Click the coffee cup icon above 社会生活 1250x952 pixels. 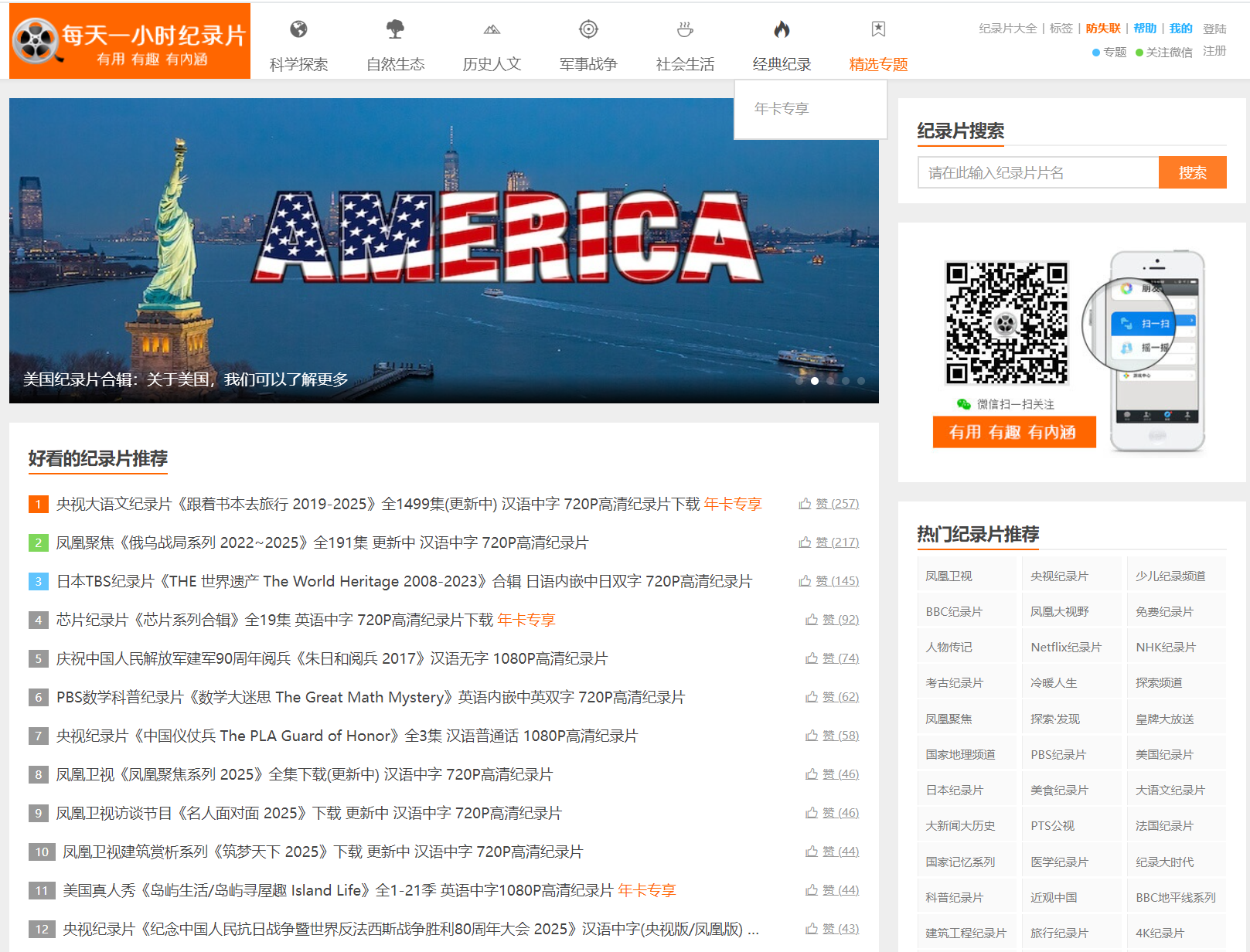coord(685,29)
